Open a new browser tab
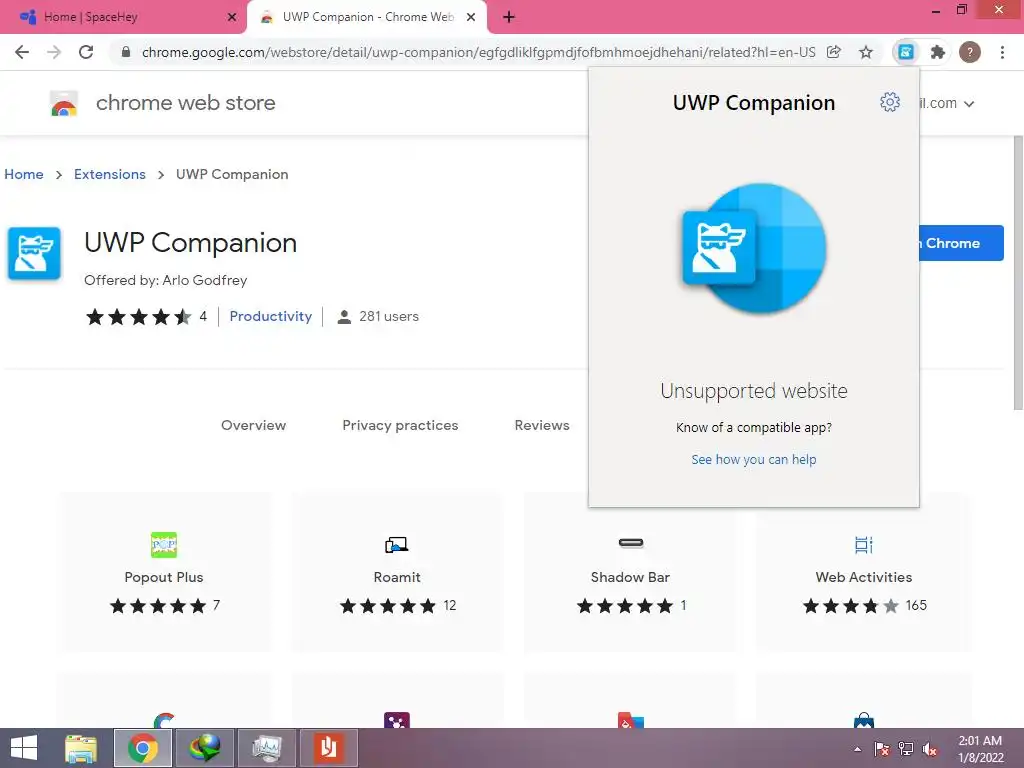The height and width of the screenshot is (768, 1024). (x=509, y=18)
